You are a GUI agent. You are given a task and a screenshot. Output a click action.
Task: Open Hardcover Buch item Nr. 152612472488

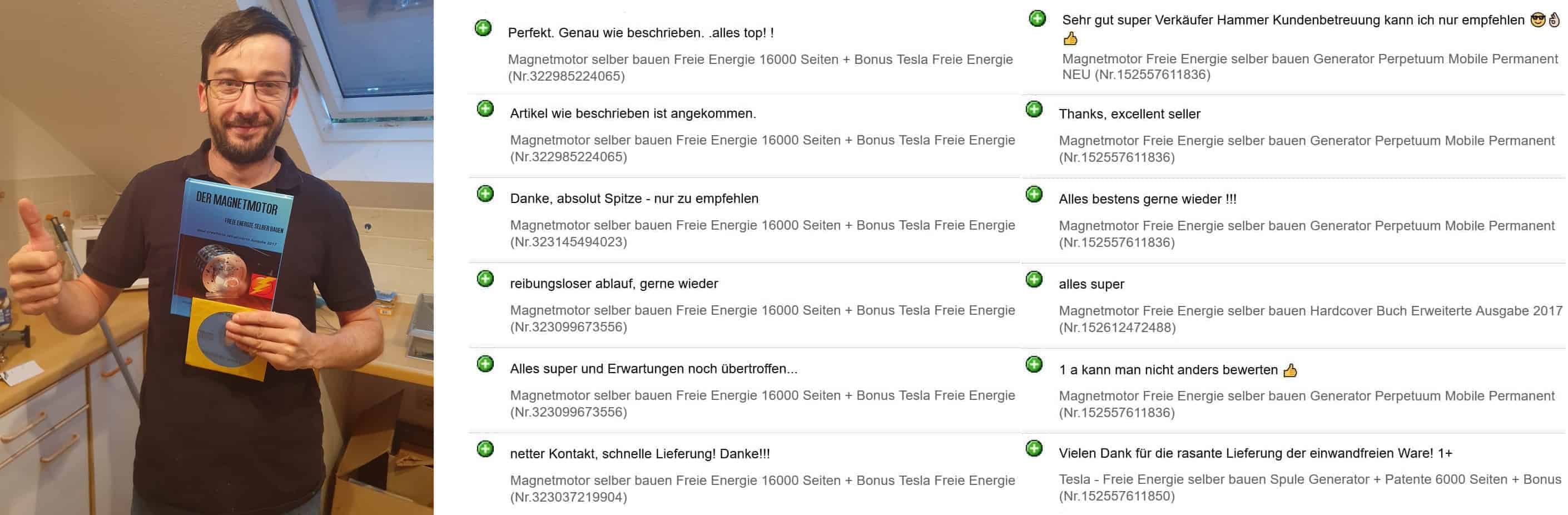click(x=1310, y=319)
